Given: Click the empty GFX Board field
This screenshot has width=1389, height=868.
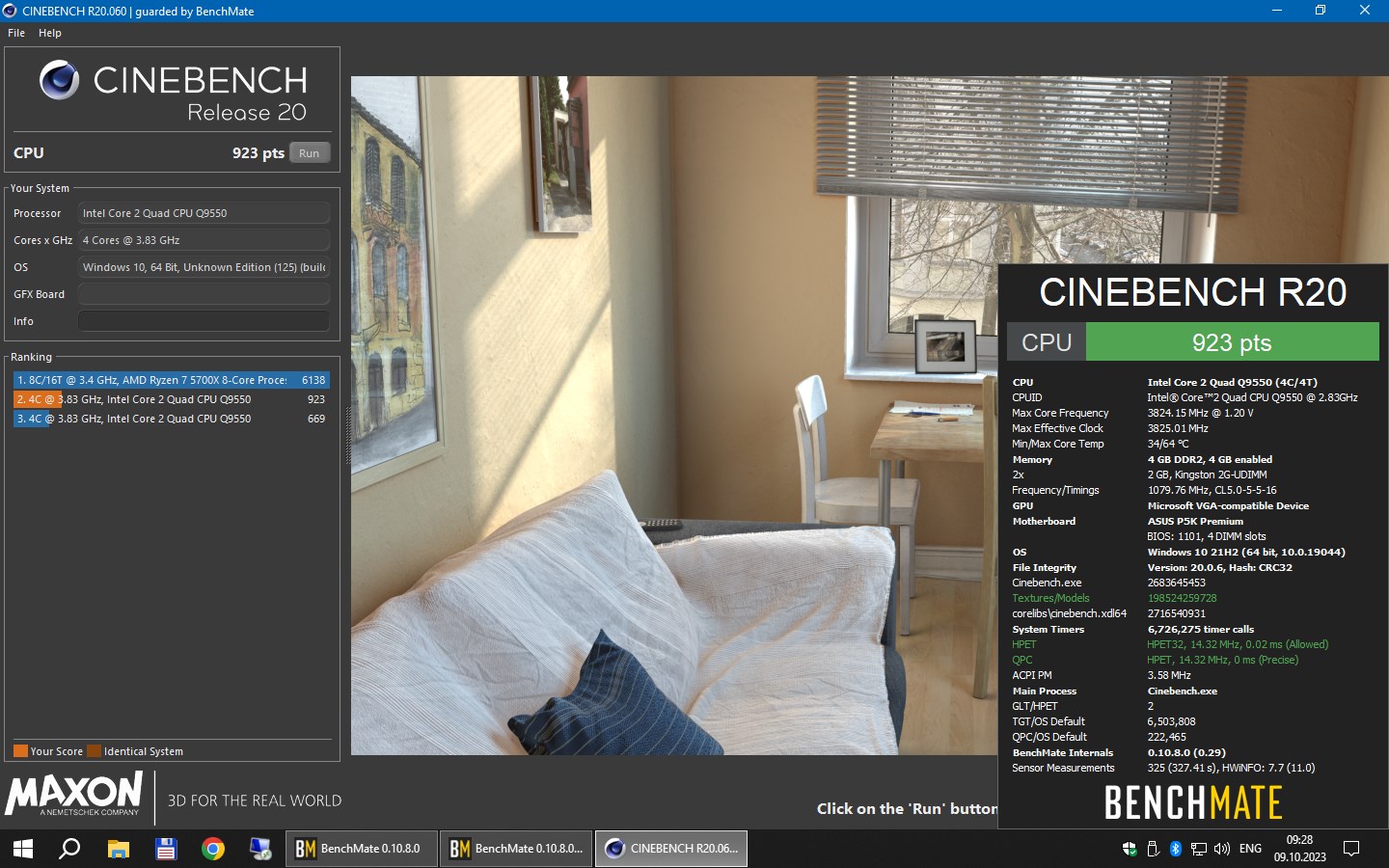Looking at the screenshot, I should 204,294.
